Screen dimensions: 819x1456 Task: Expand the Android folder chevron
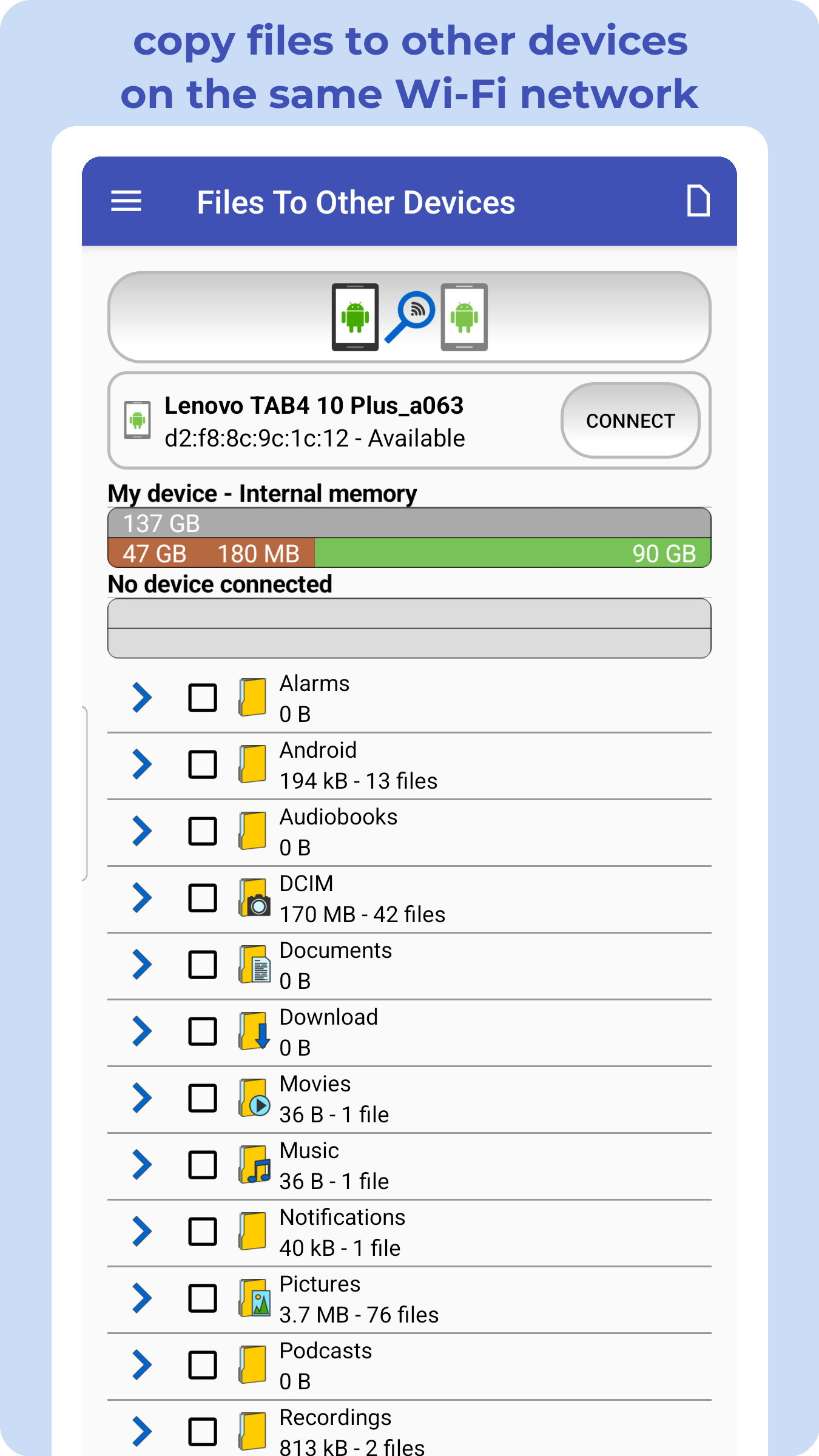[x=142, y=764]
